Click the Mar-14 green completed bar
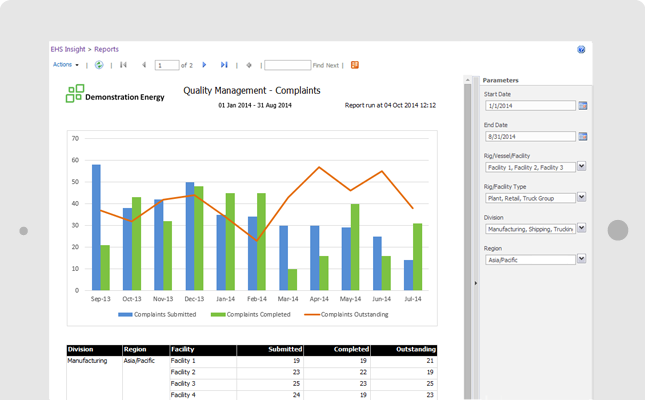645x400 pixels. [292, 280]
